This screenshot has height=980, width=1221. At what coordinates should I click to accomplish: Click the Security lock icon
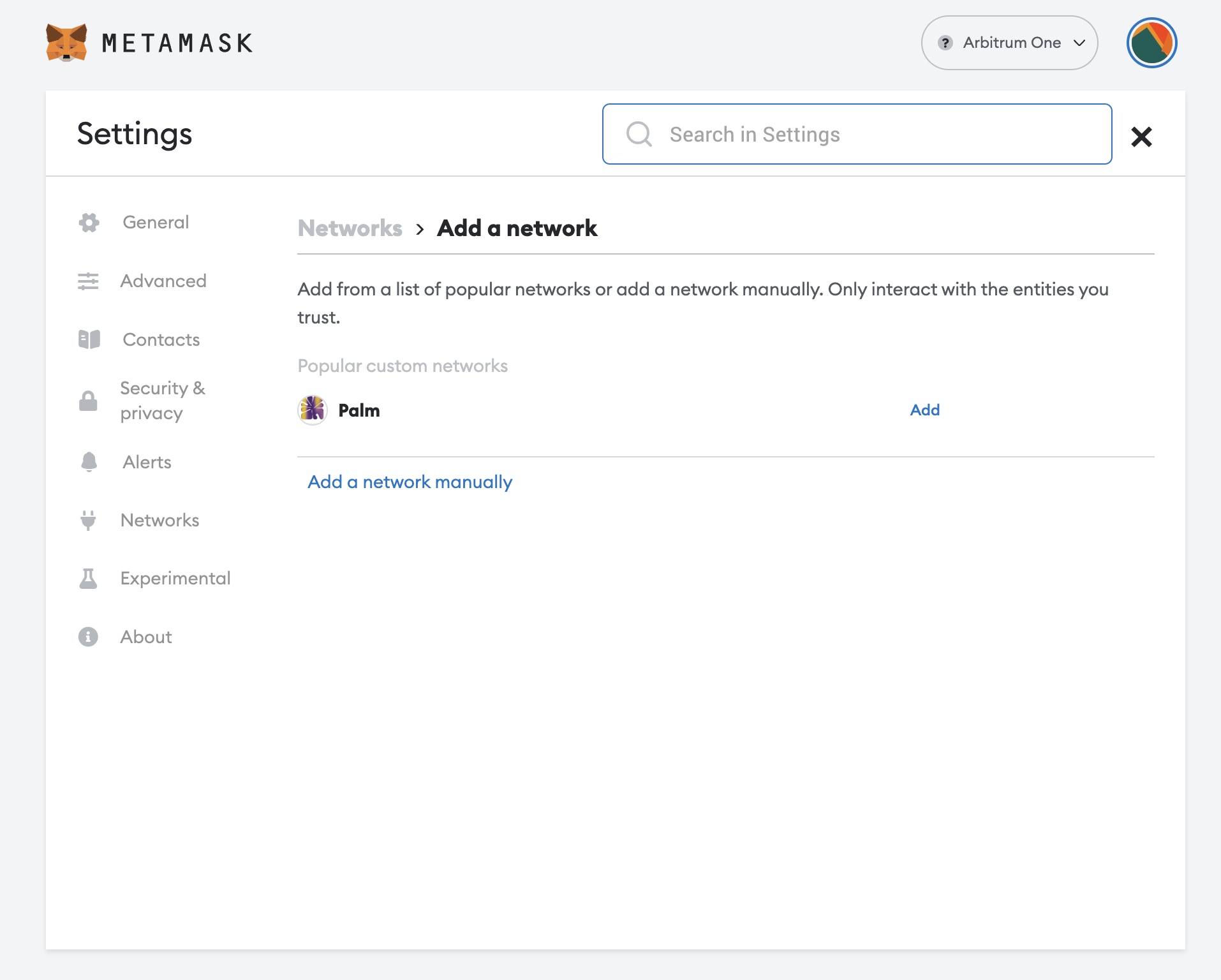[x=89, y=401]
